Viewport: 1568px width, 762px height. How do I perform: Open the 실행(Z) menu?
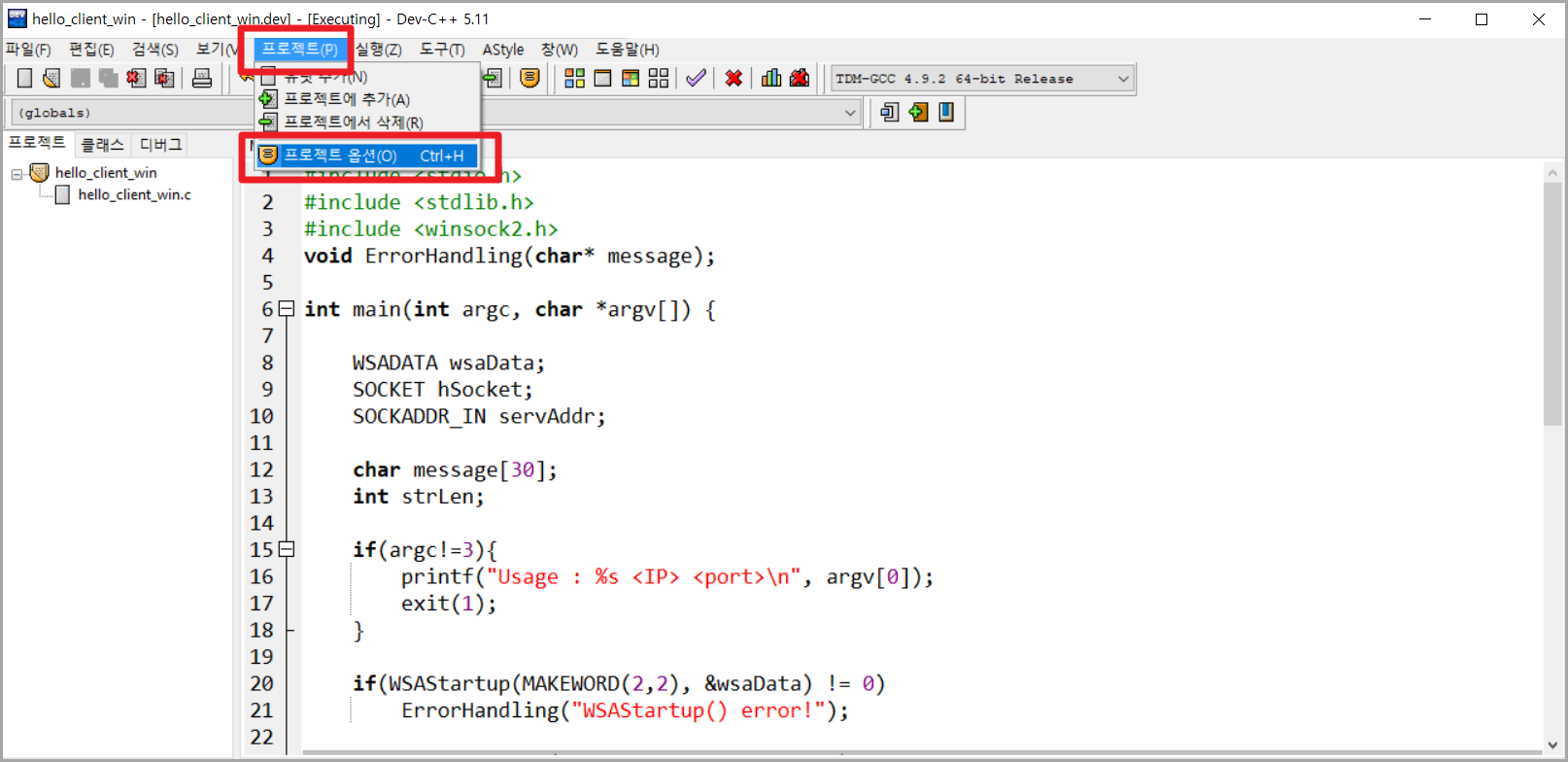click(x=378, y=50)
